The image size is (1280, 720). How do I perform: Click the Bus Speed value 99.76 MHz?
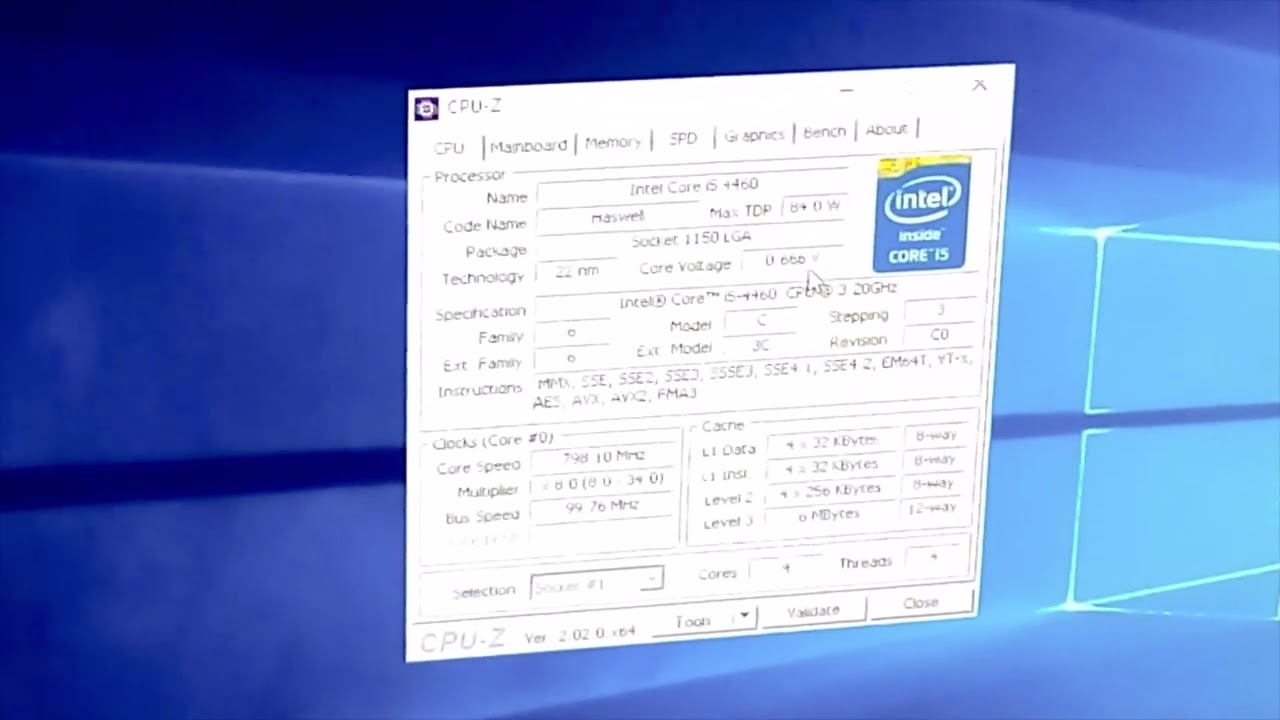coord(603,507)
